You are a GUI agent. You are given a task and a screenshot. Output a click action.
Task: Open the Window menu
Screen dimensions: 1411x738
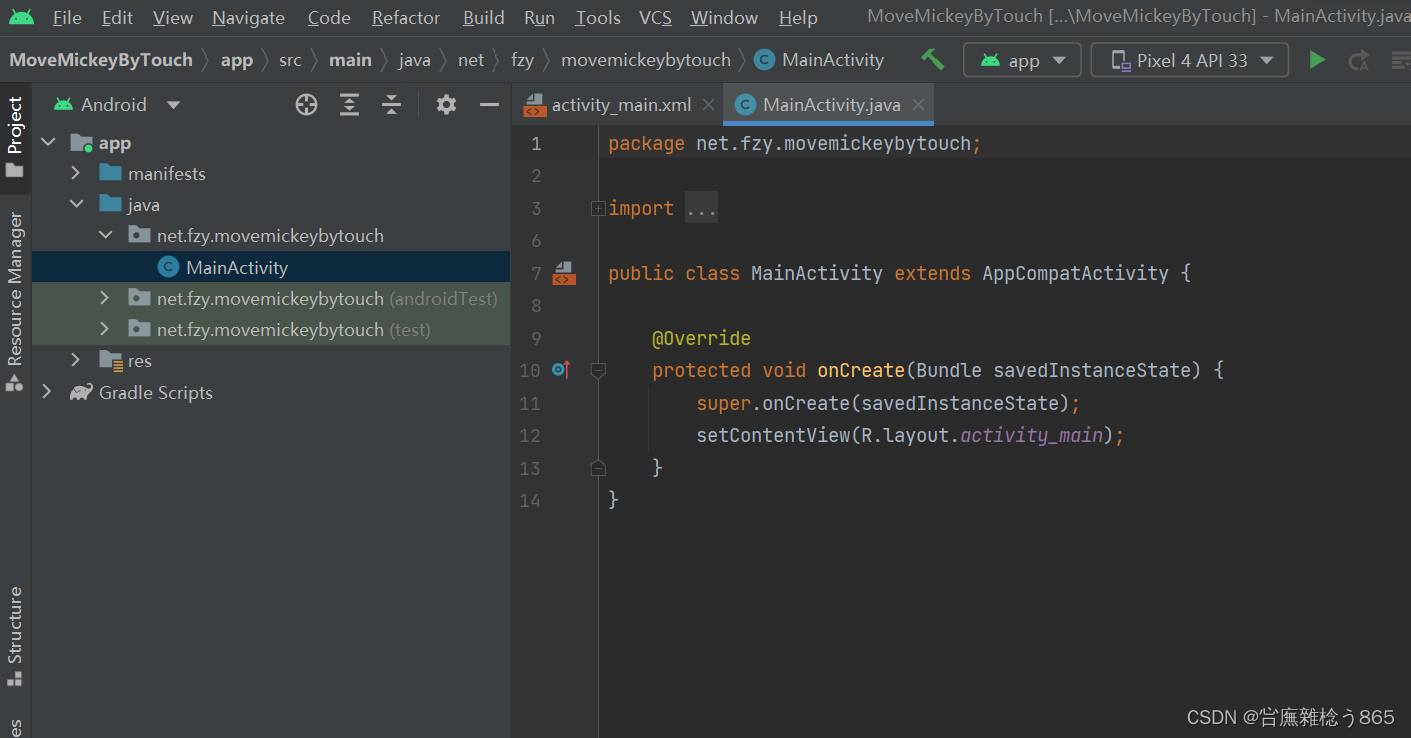click(724, 18)
